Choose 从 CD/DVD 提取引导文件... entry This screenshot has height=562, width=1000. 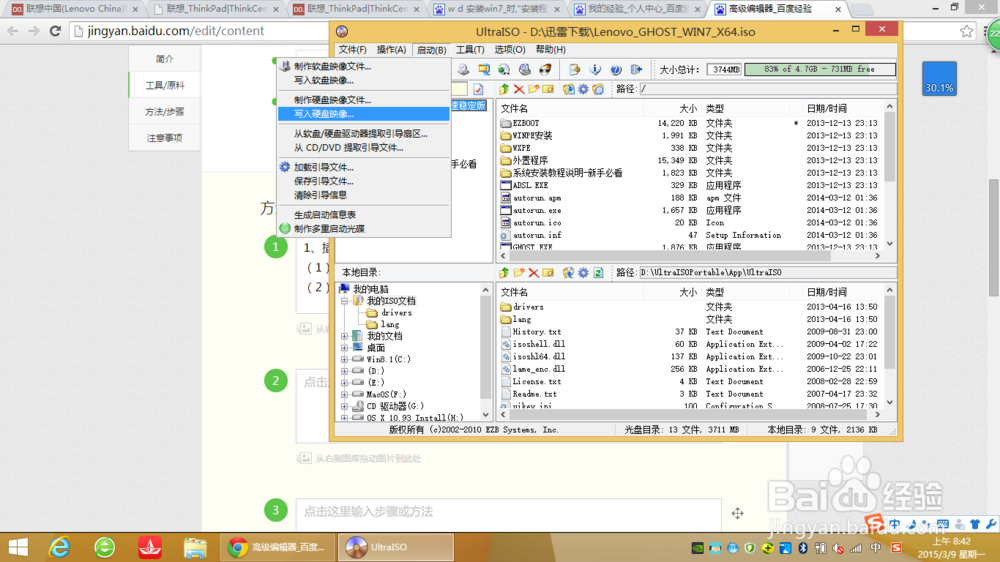click(364, 147)
